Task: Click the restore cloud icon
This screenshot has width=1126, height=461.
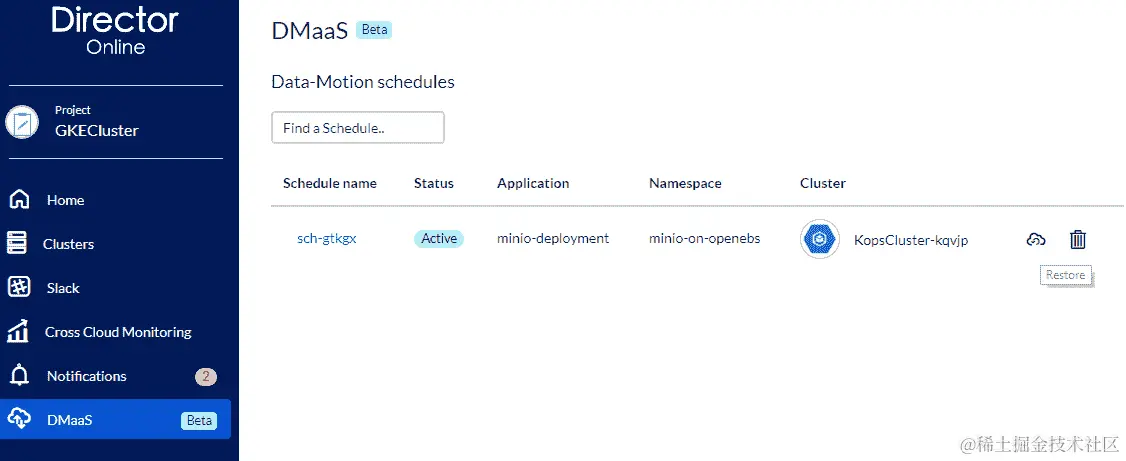Action: [x=1036, y=239]
